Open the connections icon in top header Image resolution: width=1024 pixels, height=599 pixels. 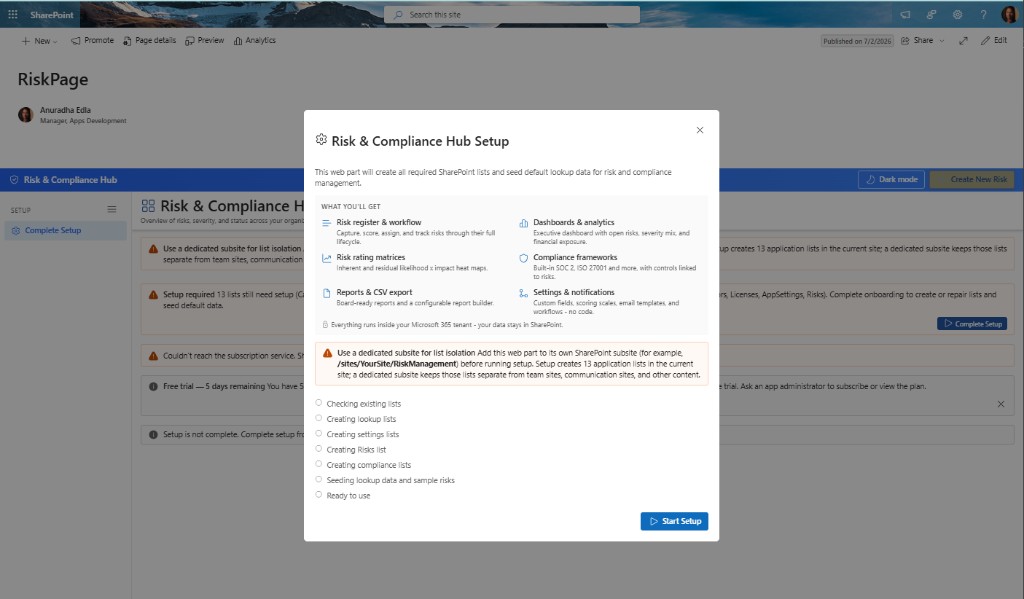[931, 14]
